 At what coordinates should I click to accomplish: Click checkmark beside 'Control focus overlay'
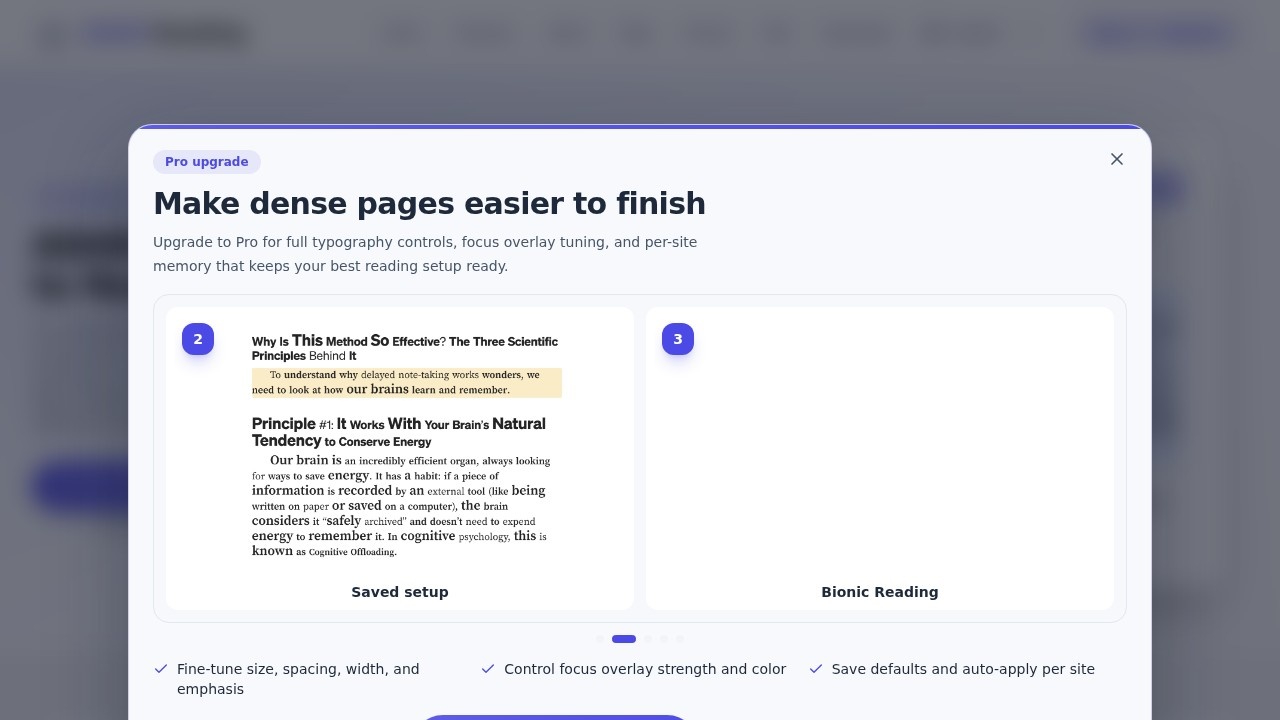pos(488,669)
